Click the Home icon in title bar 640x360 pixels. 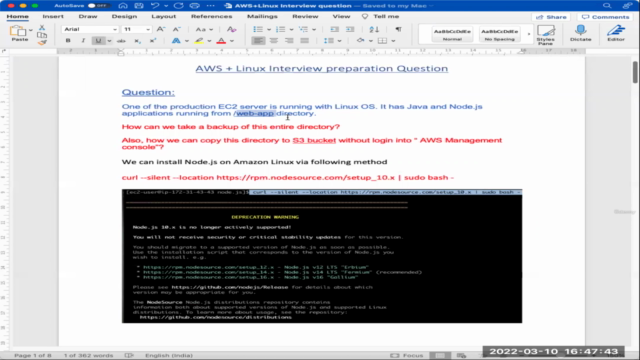(123, 6)
